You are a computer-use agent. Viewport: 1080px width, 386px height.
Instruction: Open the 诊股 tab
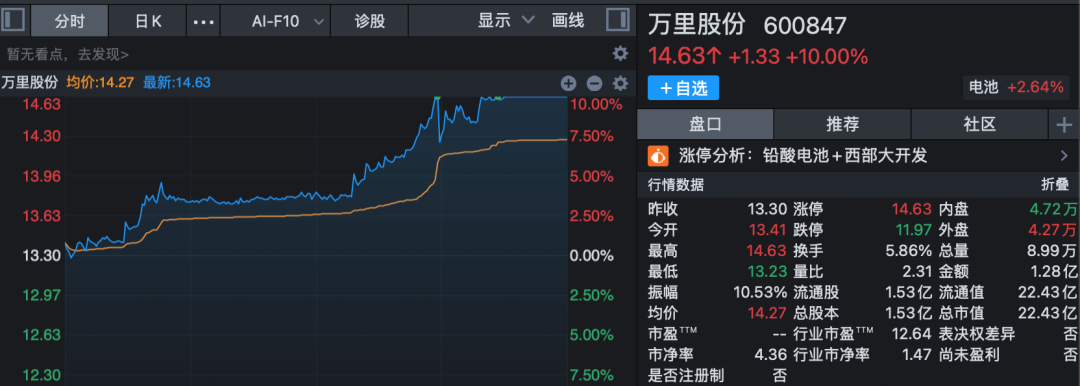point(370,21)
